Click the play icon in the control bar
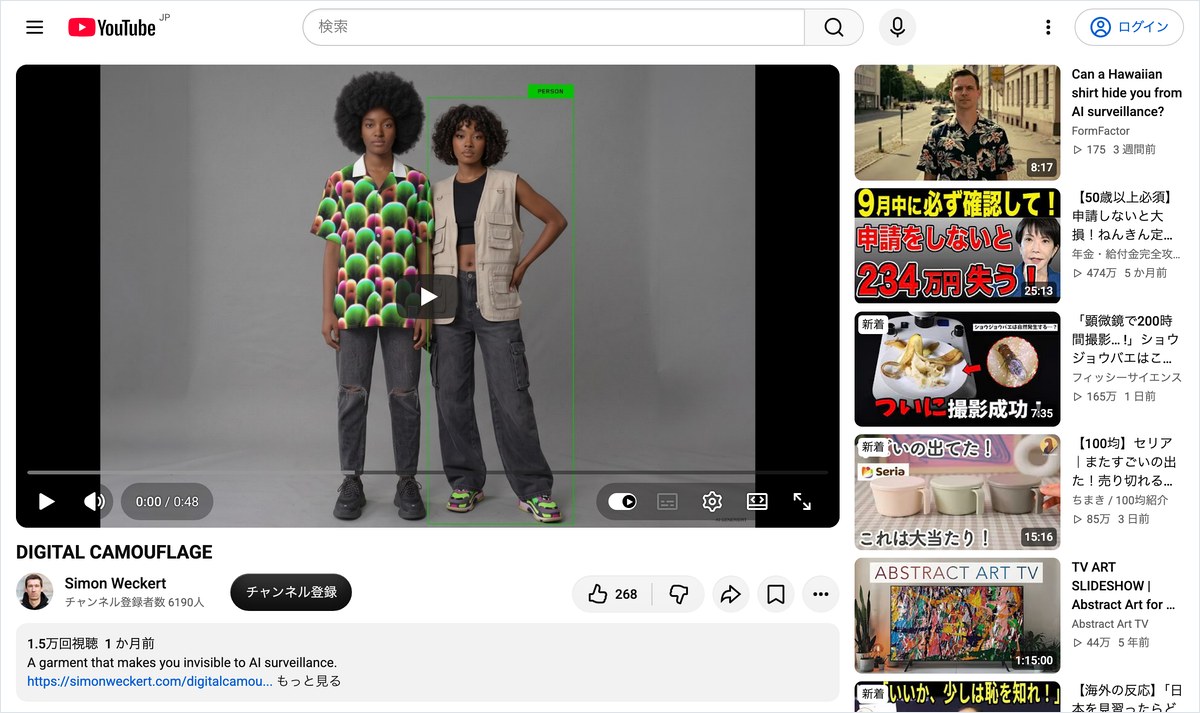The image size is (1200, 713). coord(46,501)
